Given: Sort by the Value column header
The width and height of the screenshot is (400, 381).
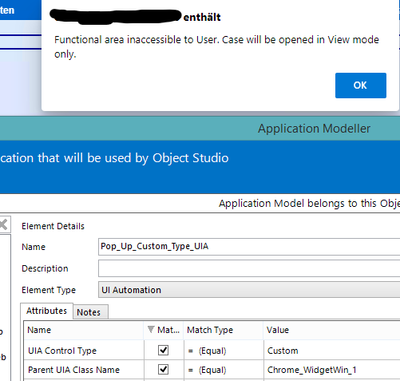Looking at the screenshot, I should pyautogui.click(x=332, y=330).
